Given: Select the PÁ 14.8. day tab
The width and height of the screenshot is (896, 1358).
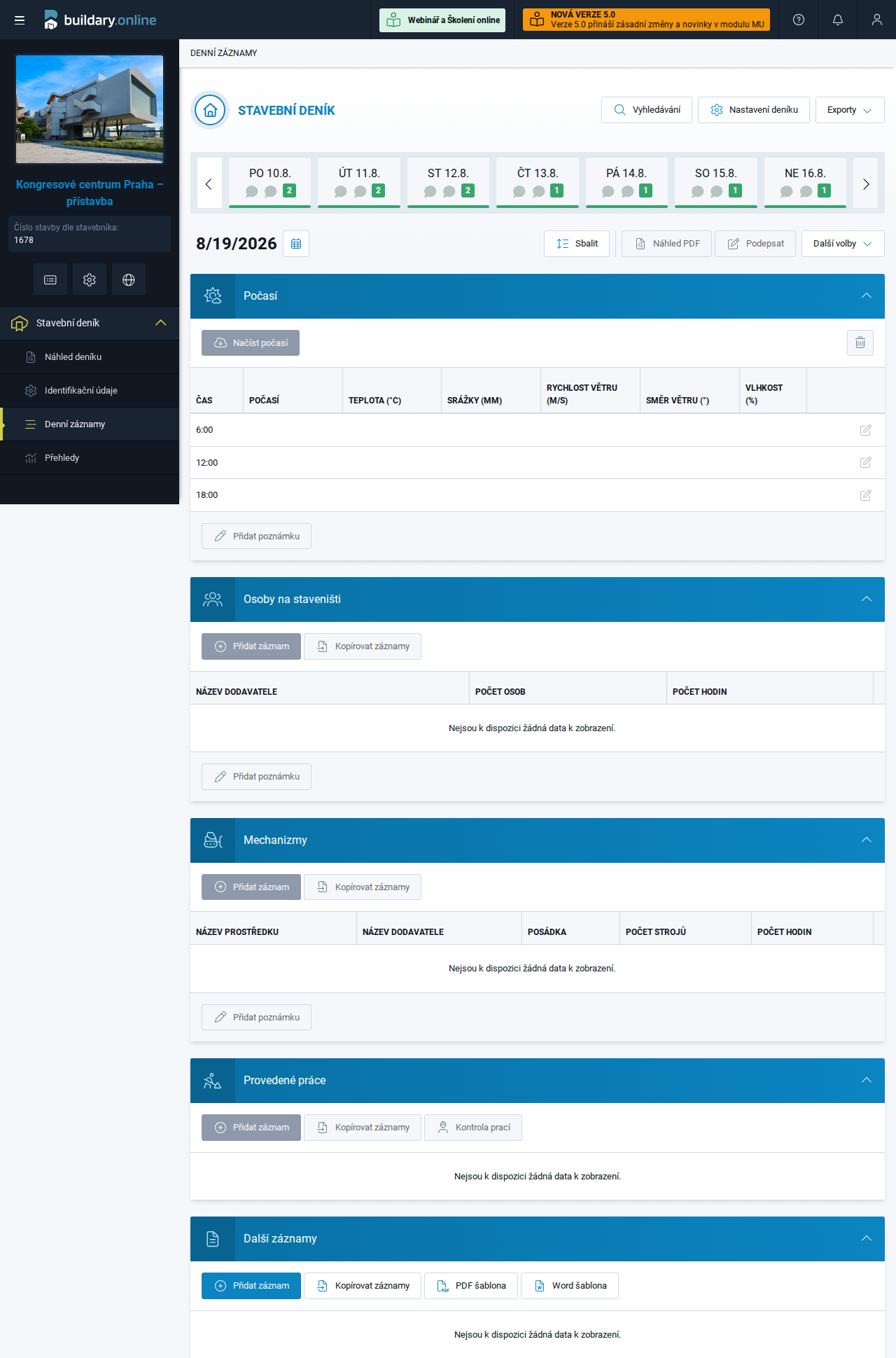Looking at the screenshot, I should (626, 183).
